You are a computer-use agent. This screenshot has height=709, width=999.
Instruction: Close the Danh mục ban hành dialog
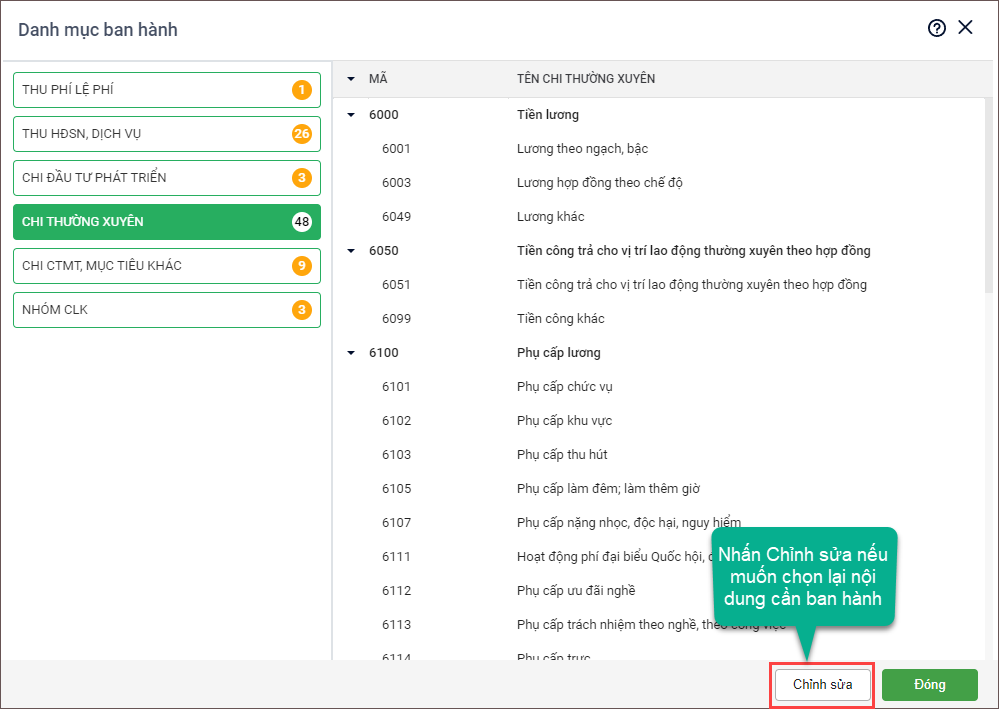point(965,28)
